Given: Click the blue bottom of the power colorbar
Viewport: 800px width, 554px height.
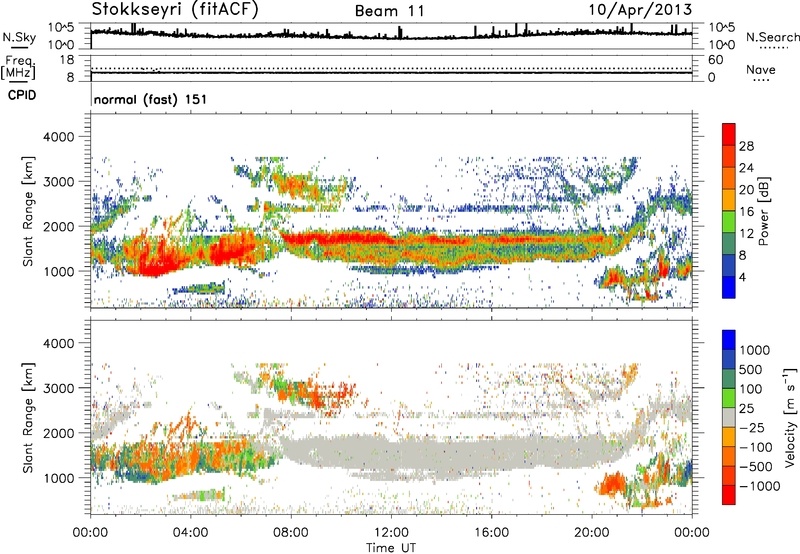Looking at the screenshot, I should (x=729, y=289).
